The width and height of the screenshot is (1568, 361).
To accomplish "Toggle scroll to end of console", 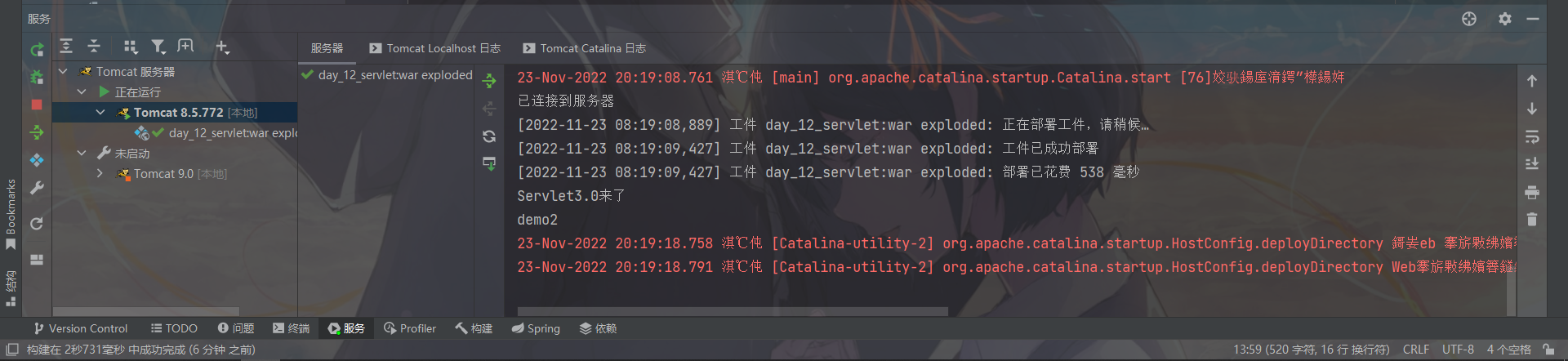I will (1532, 164).
